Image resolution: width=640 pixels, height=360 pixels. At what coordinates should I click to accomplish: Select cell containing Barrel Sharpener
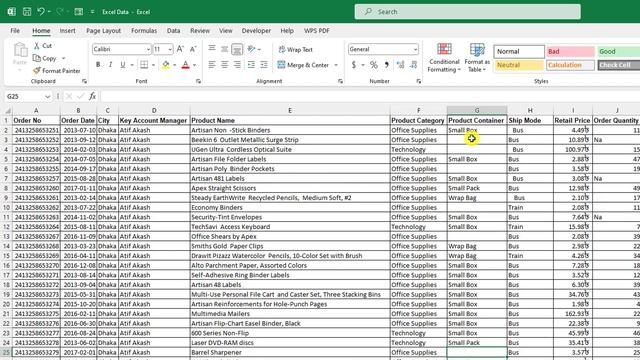[290, 352]
